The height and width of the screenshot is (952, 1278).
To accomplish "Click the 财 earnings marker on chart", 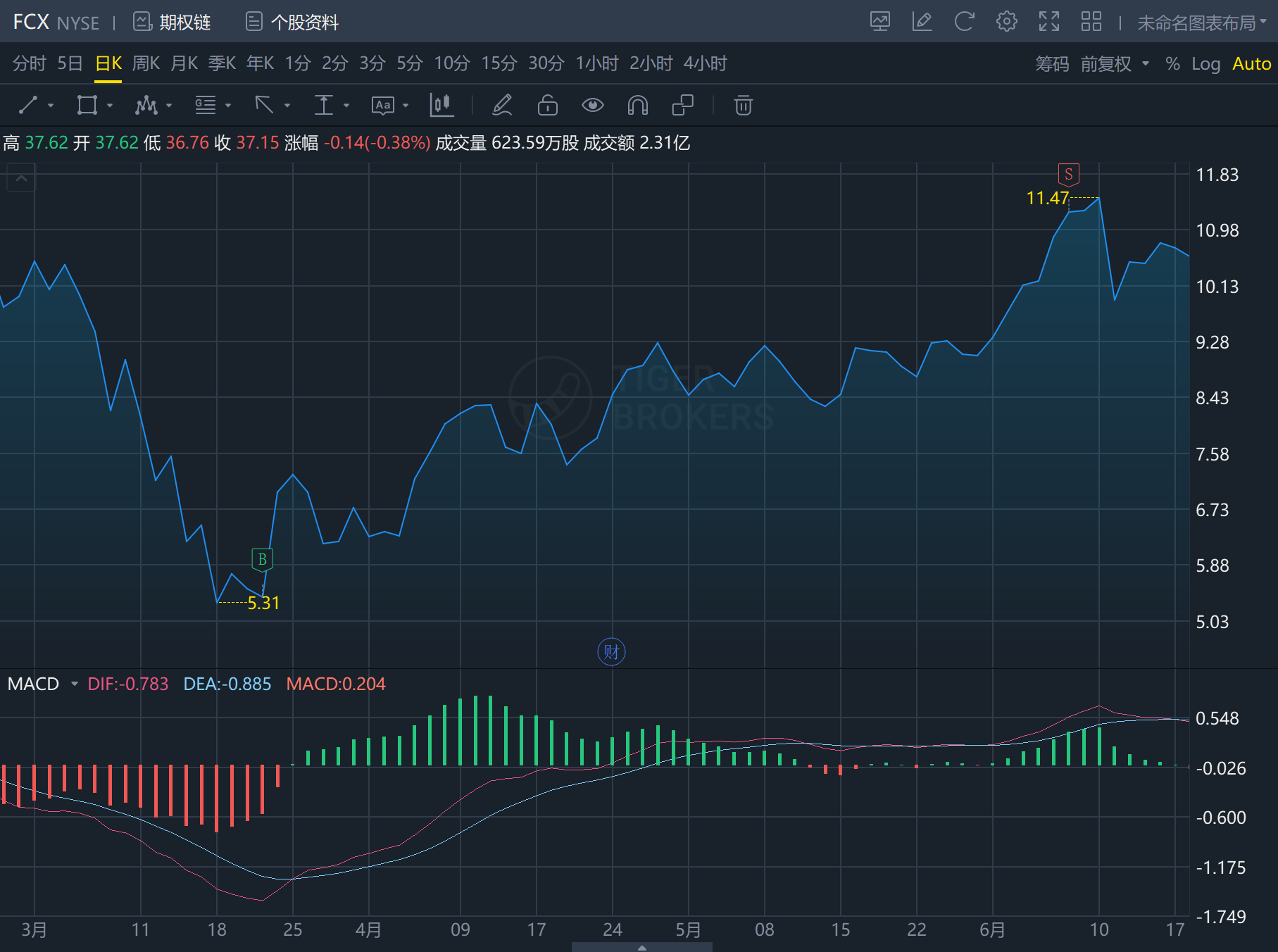I will pyautogui.click(x=611, y=652).
